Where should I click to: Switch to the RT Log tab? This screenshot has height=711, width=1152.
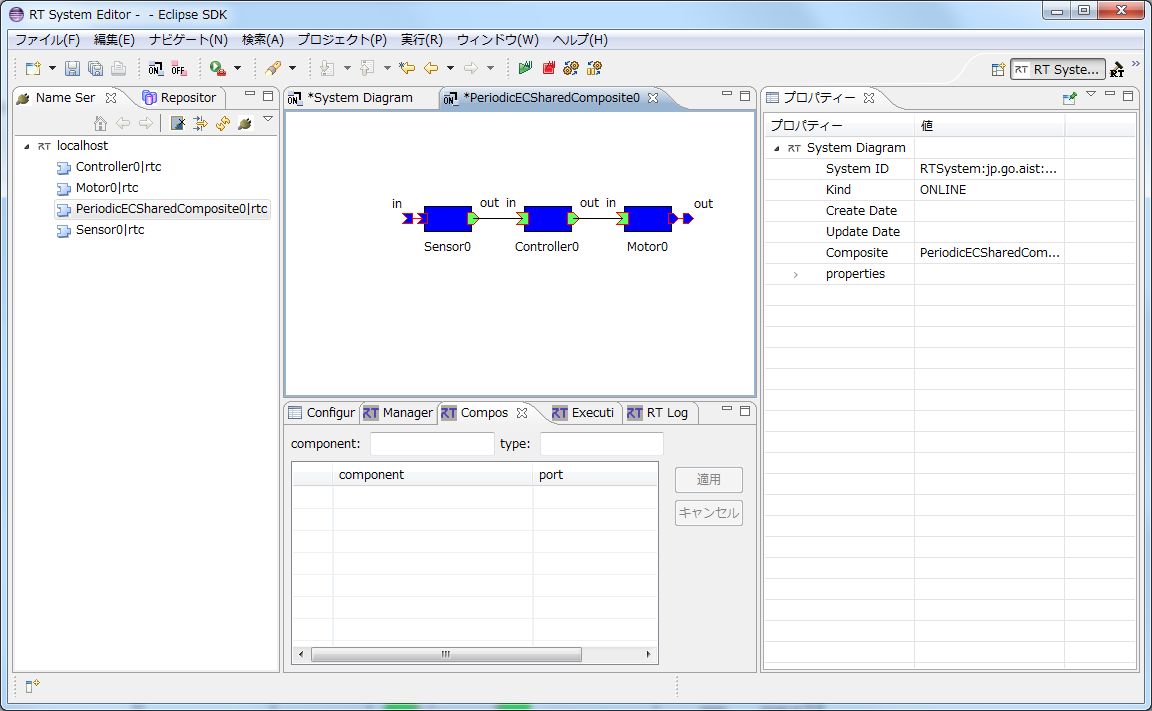coord(658,413)
